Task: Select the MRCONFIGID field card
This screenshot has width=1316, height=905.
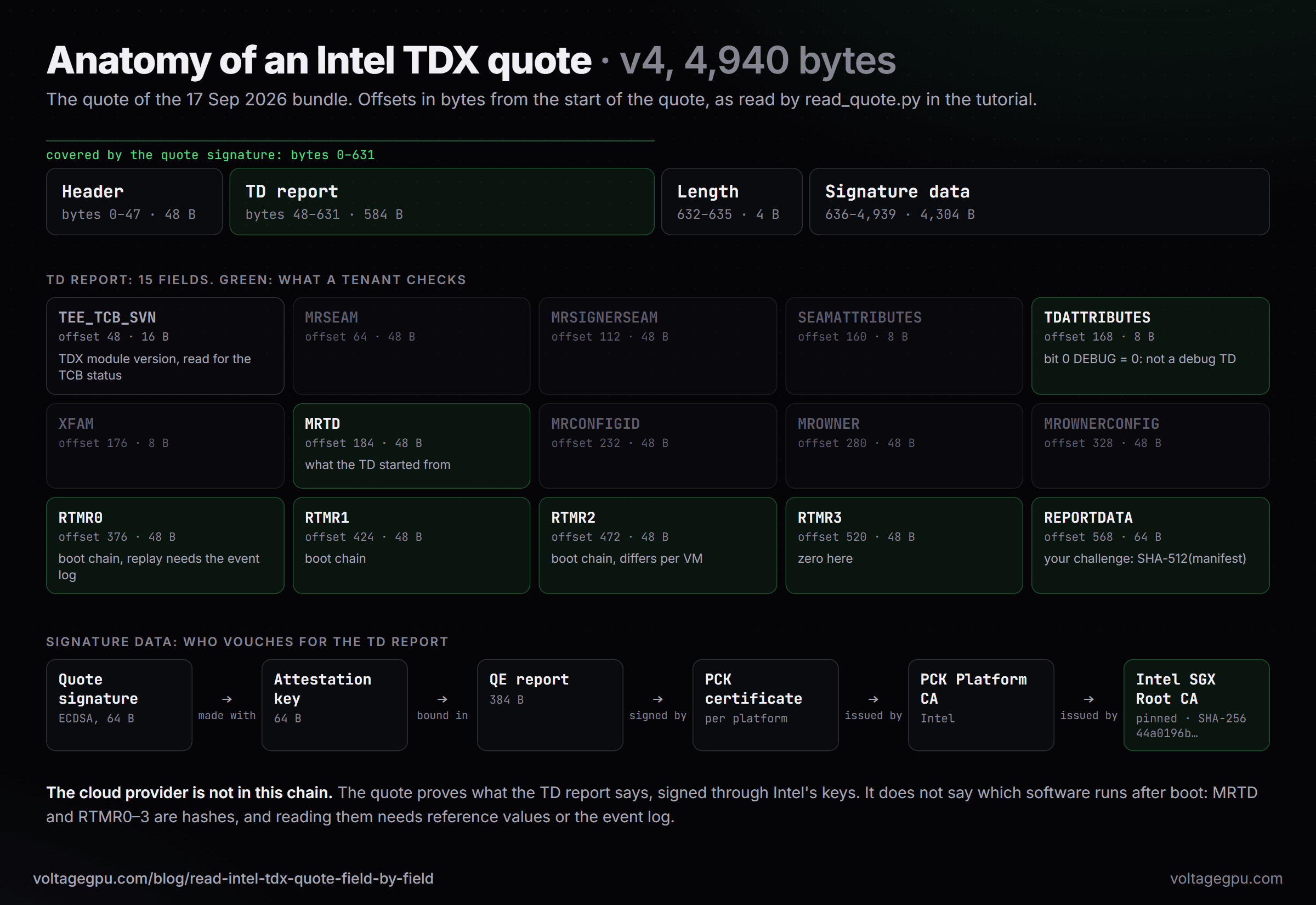Action: (657, 446)
